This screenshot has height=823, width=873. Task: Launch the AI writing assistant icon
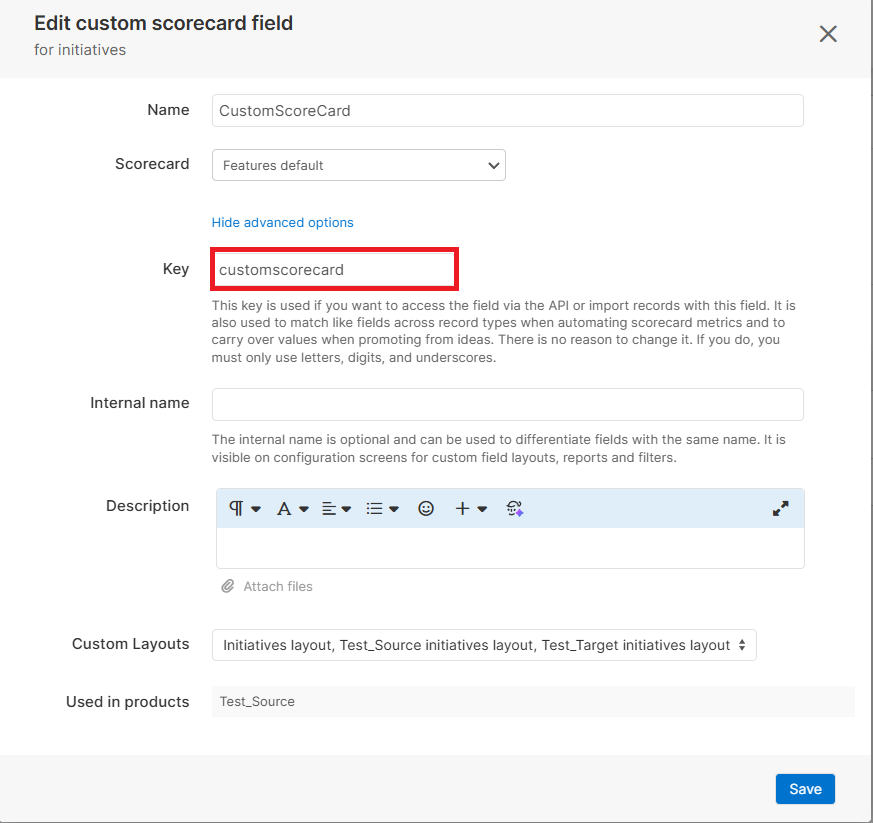tap(515, 509)
